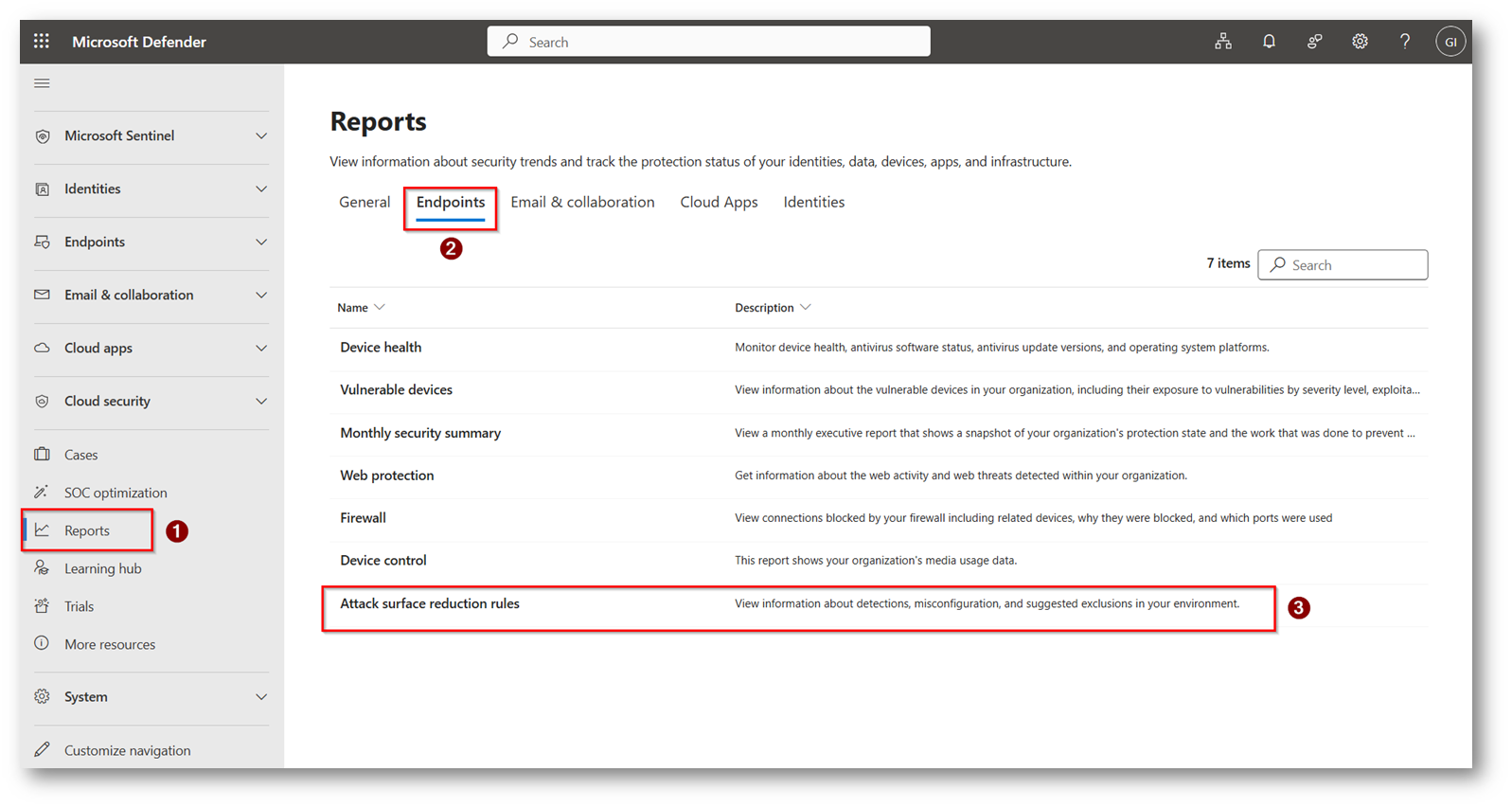Viewport: 1512px width, 808px height.
Task: Click the Cloud security shield icon
Action: (42, 402)
